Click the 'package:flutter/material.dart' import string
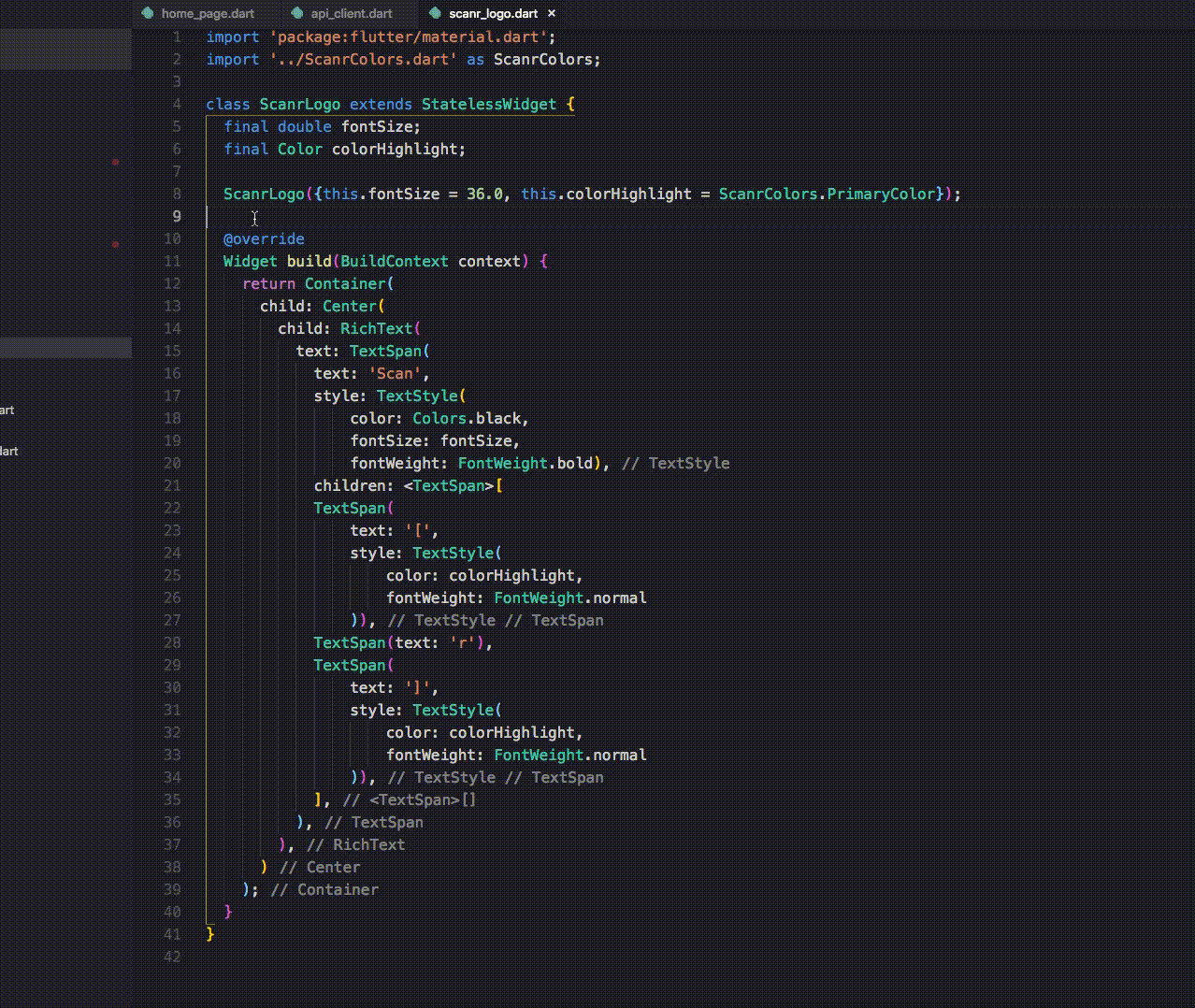The image size is (1195, 1008). pyautogui.click(x=409, y=36)
